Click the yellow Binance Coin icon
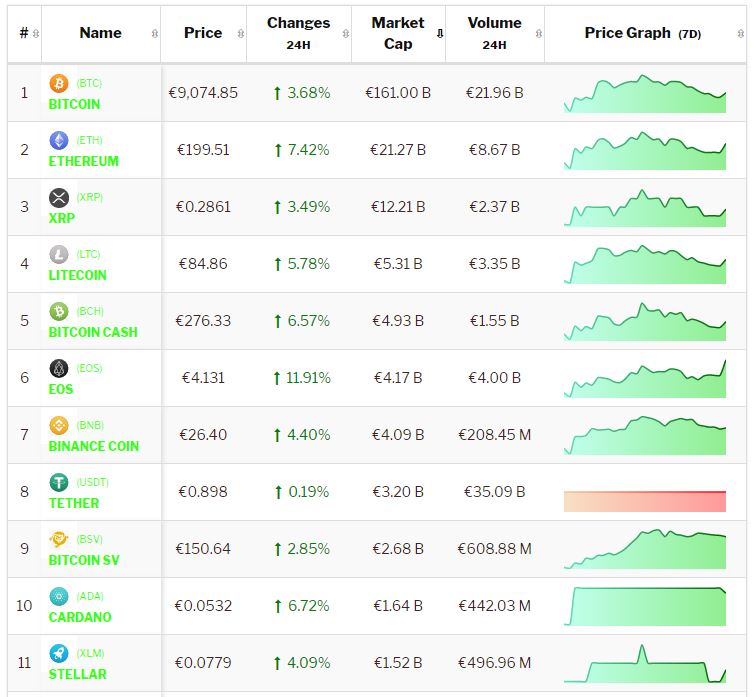753x697 pixels. [58, 425]
